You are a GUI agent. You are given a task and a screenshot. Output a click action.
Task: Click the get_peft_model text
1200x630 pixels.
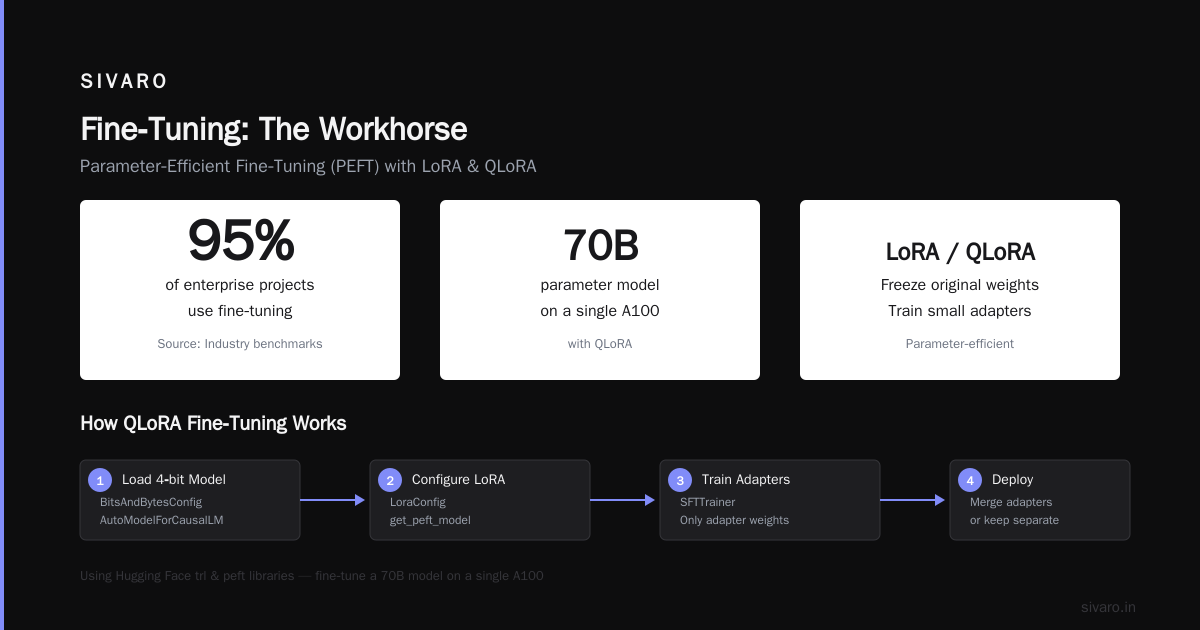(430, 520)
